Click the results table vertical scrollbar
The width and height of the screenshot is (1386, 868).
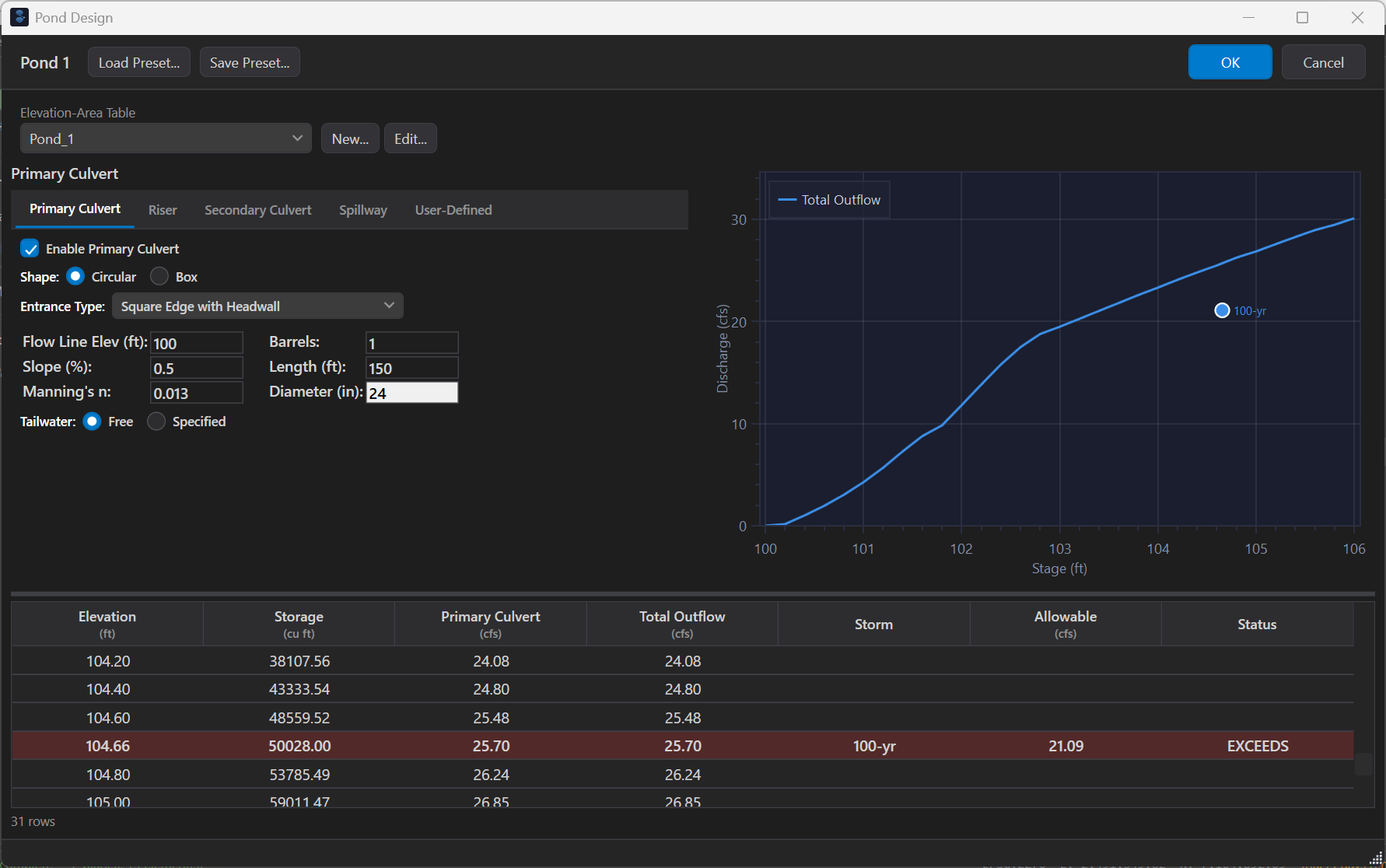click(1363, 763)
